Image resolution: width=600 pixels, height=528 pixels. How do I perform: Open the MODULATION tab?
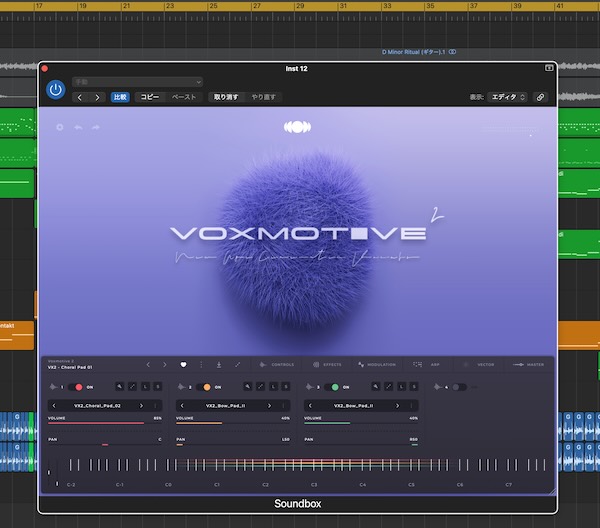point(377,365)
